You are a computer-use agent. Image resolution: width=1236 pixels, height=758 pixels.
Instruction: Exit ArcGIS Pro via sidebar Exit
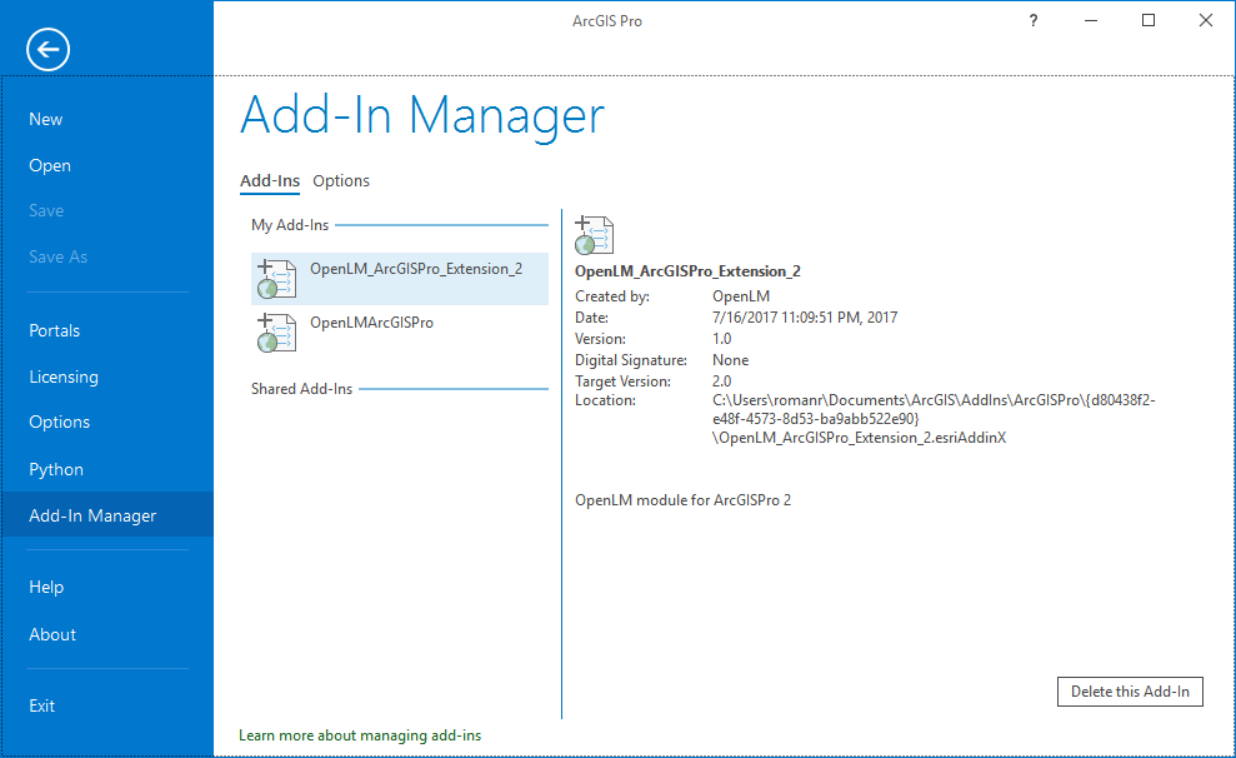pos(42,705)
